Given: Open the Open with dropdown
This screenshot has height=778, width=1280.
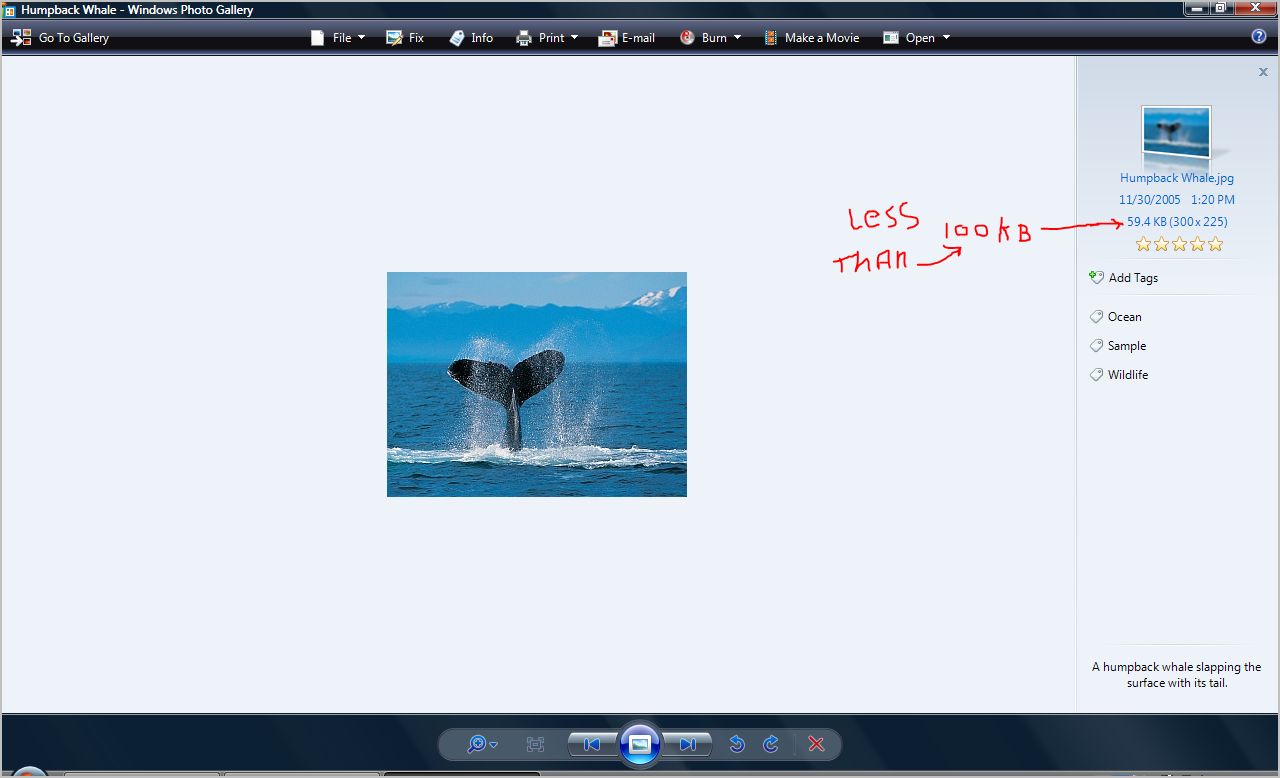Looking at the screenshot, I should pos(916,38).
